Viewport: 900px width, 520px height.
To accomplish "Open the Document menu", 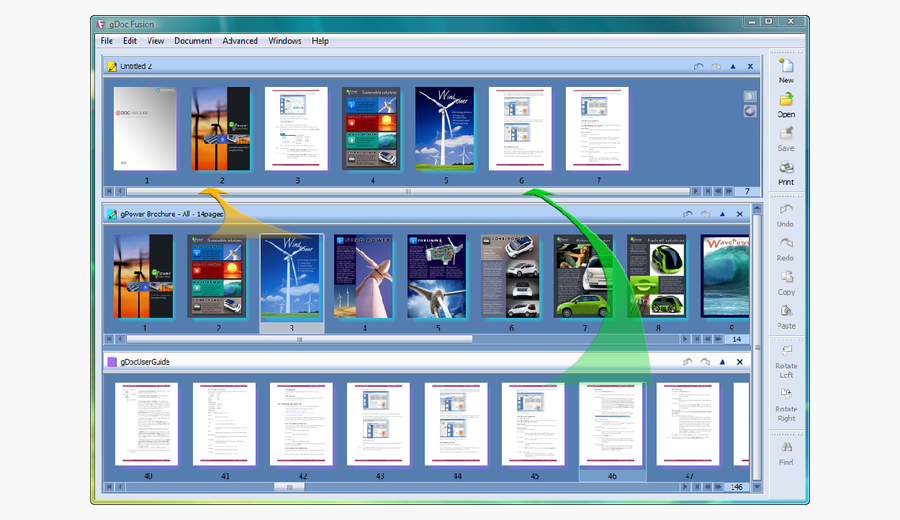I will click(193, 41).
